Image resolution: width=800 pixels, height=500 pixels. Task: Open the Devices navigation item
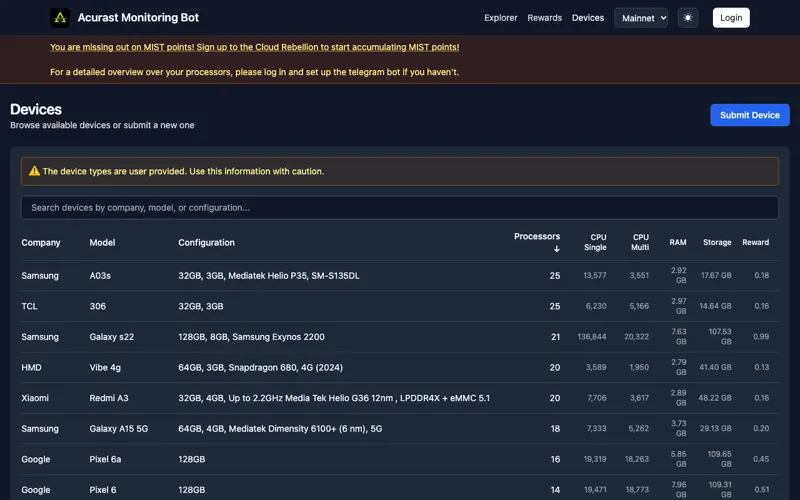tap(588, 18)
